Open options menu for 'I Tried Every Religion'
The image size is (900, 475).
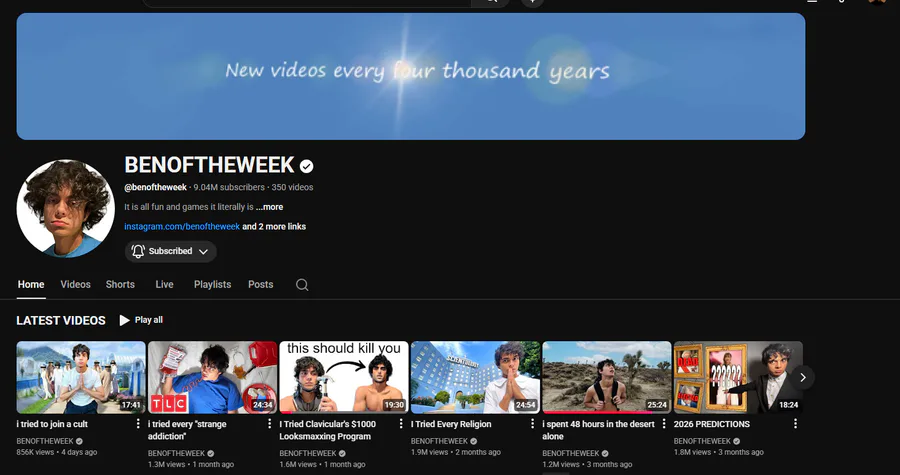click(532, 424)
